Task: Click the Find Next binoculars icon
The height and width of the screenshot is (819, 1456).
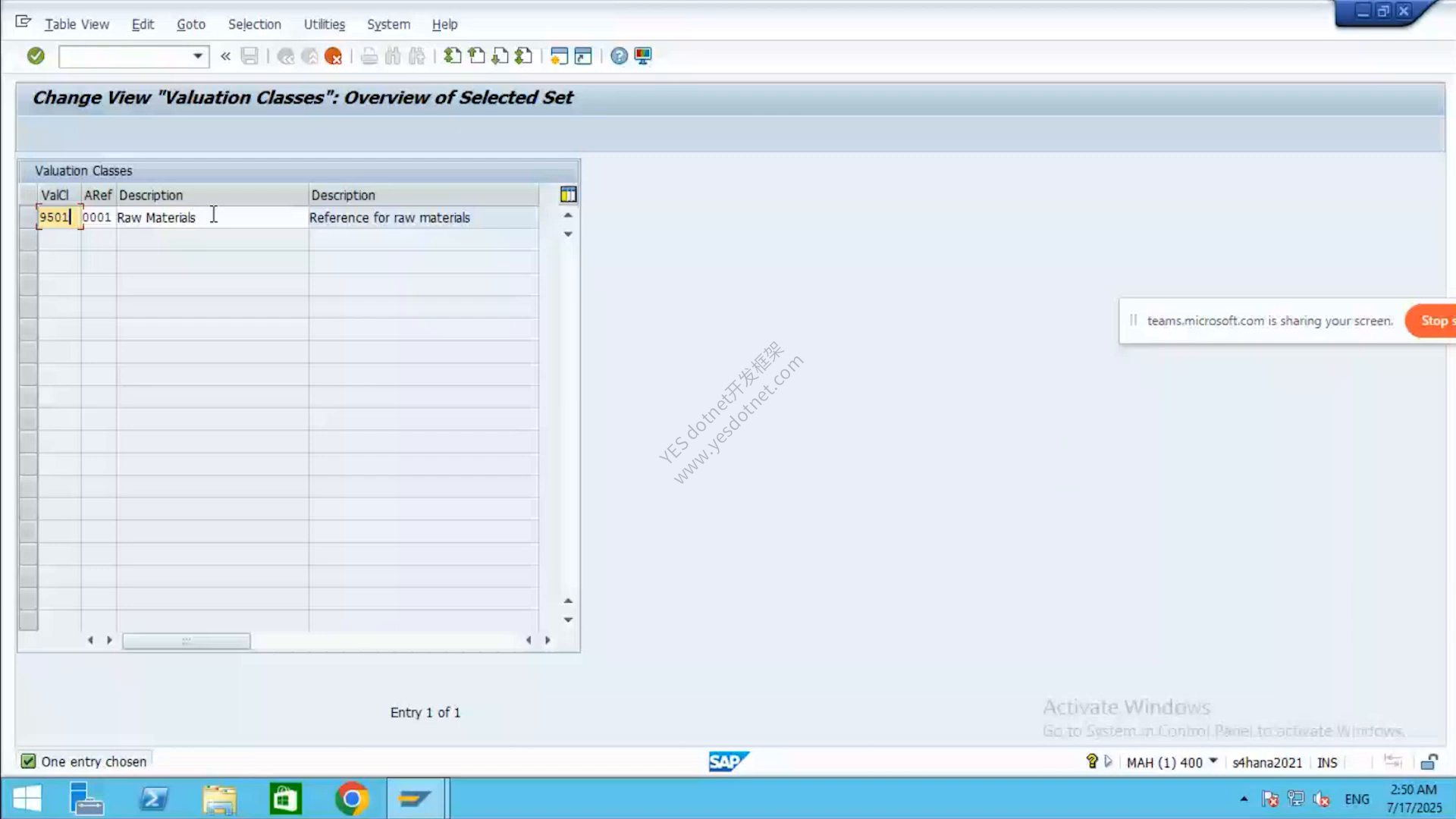Action: coord(417,56)
